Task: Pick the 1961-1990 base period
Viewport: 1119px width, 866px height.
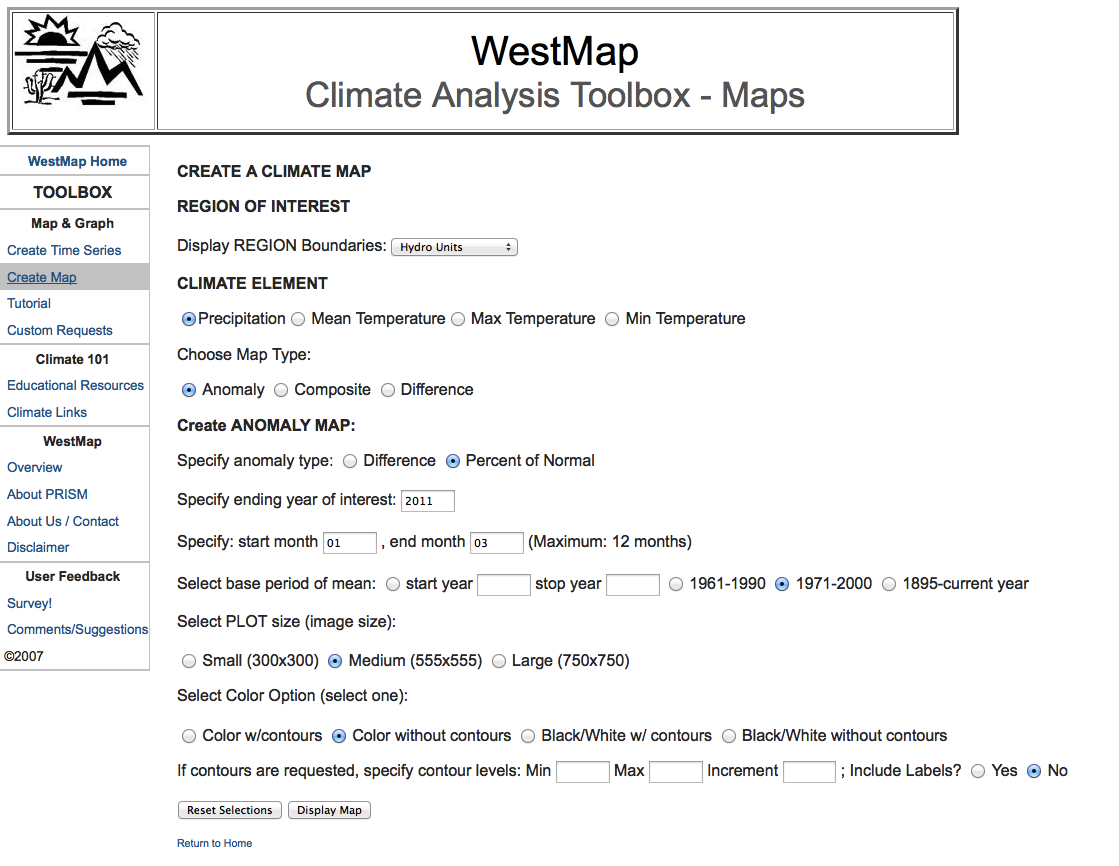Action: pyautogui.click(x=676, y=584)
